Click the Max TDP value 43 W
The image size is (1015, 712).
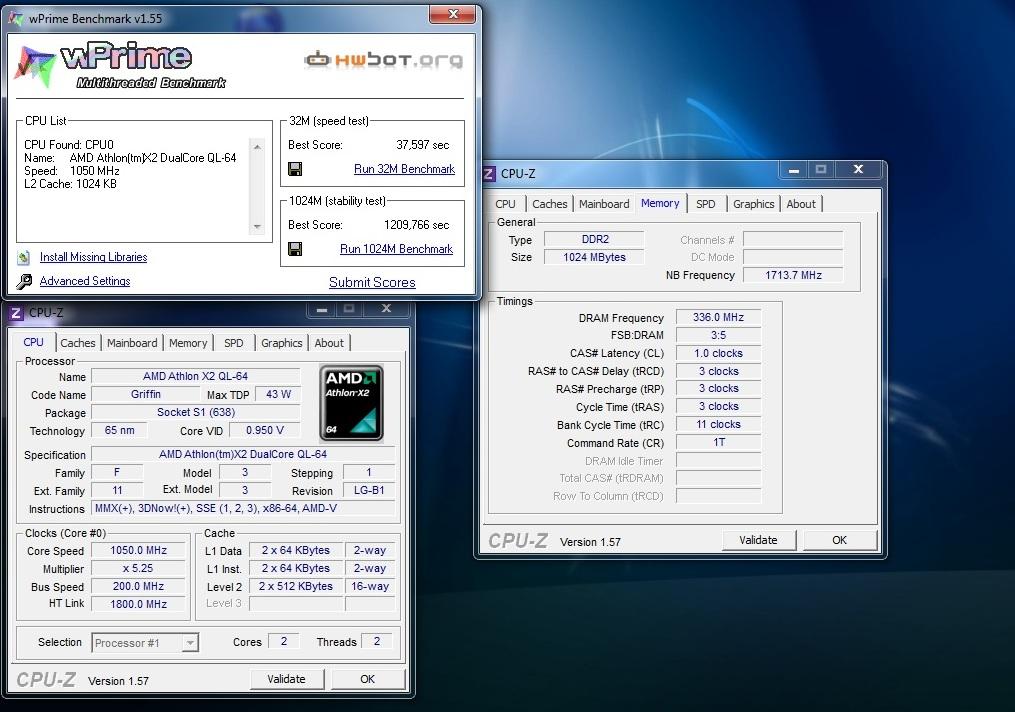(x=278, y=394)
